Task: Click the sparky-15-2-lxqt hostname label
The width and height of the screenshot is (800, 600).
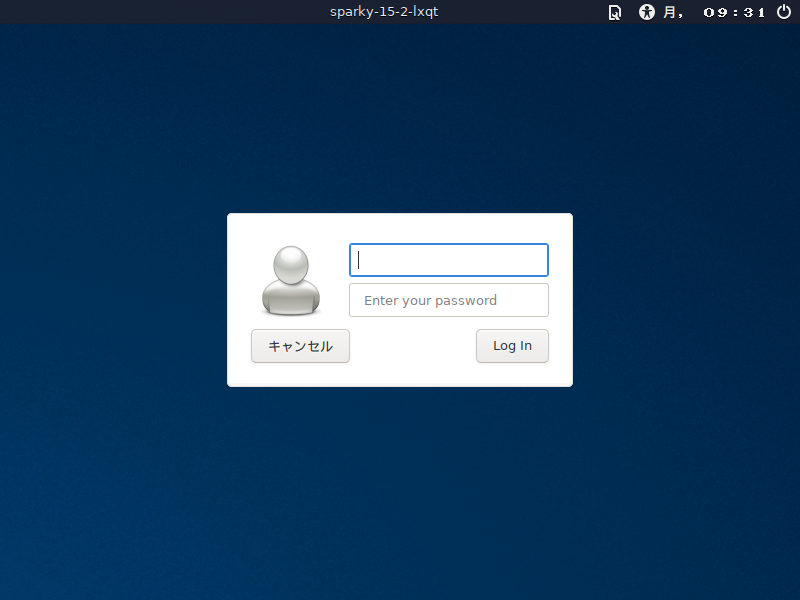Action: (384, 12)
